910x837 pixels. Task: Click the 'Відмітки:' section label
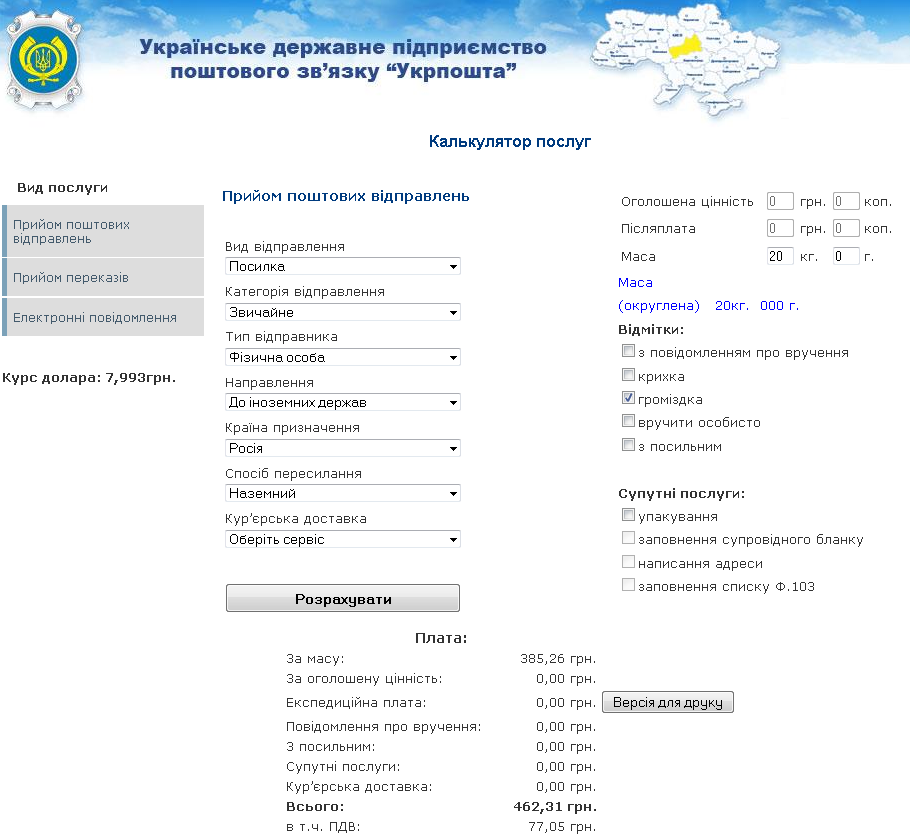(x=651, y=330)
